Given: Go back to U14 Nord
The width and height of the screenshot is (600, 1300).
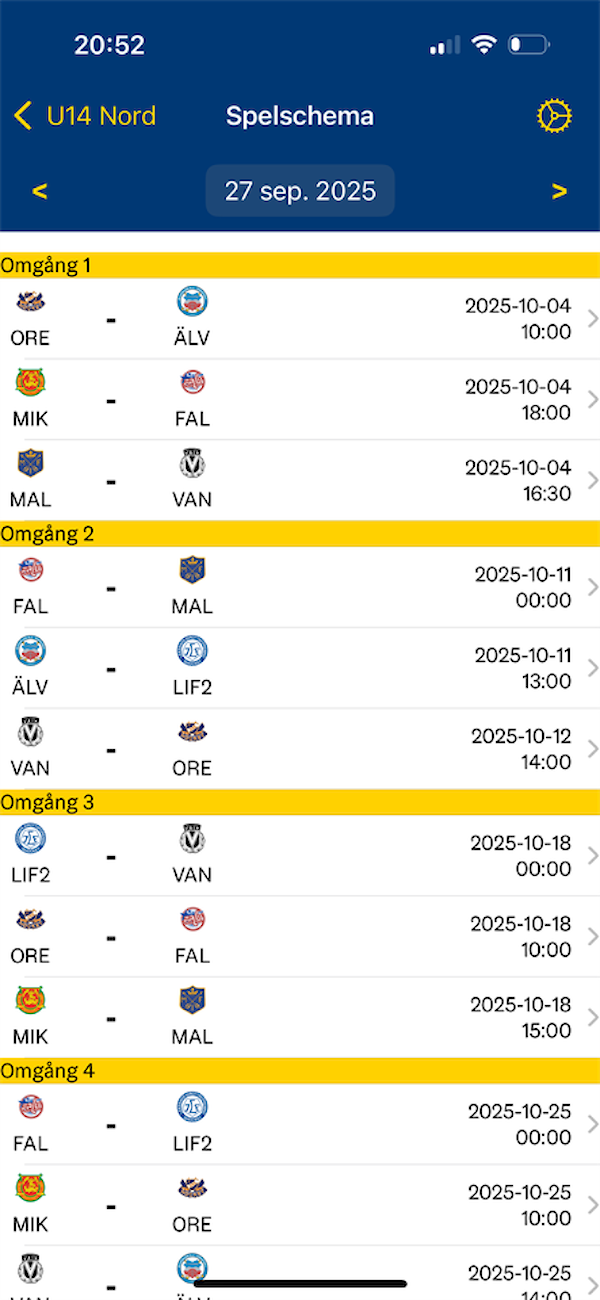Looking at the screenshot, I should coord(86,116).
